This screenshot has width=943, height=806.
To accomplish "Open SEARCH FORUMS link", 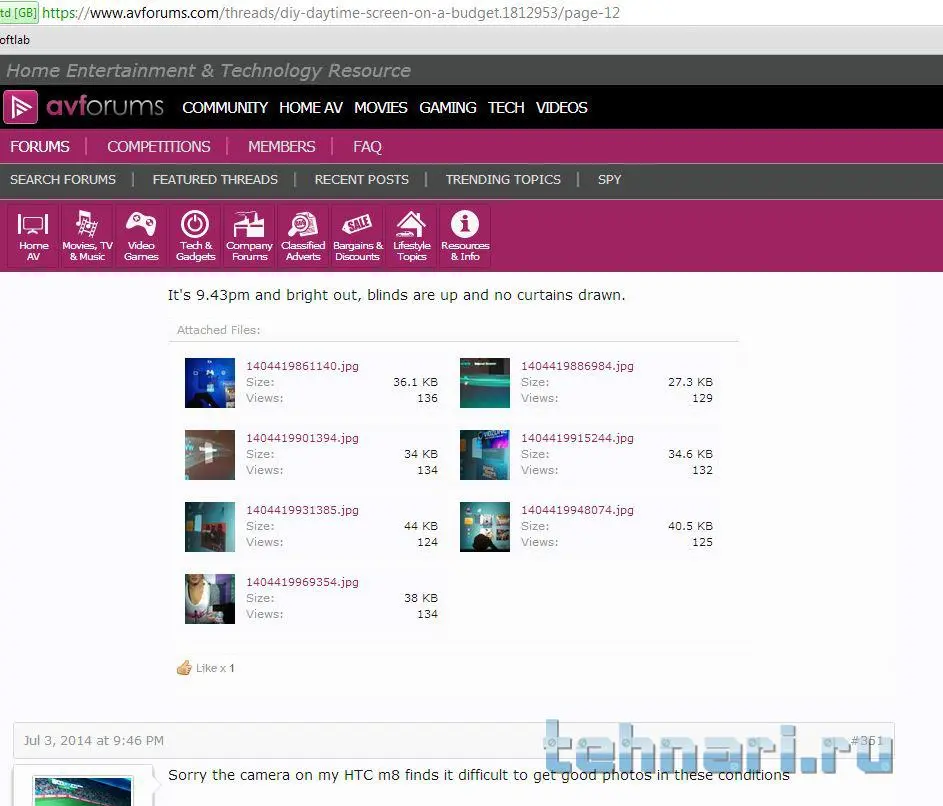I will pos(63,180).
